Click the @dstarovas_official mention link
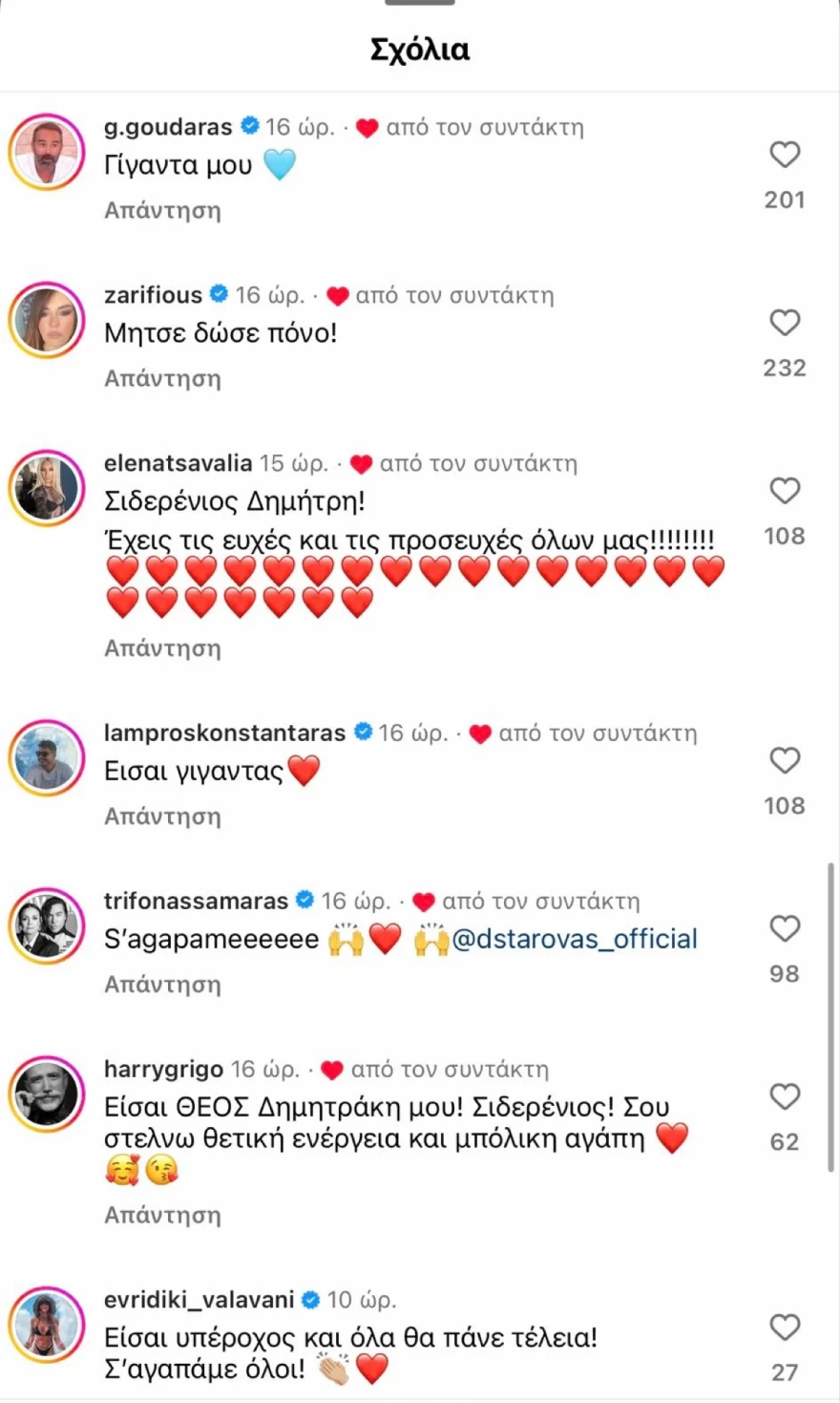The image size is (840, 1403). [x=575, y=939]
